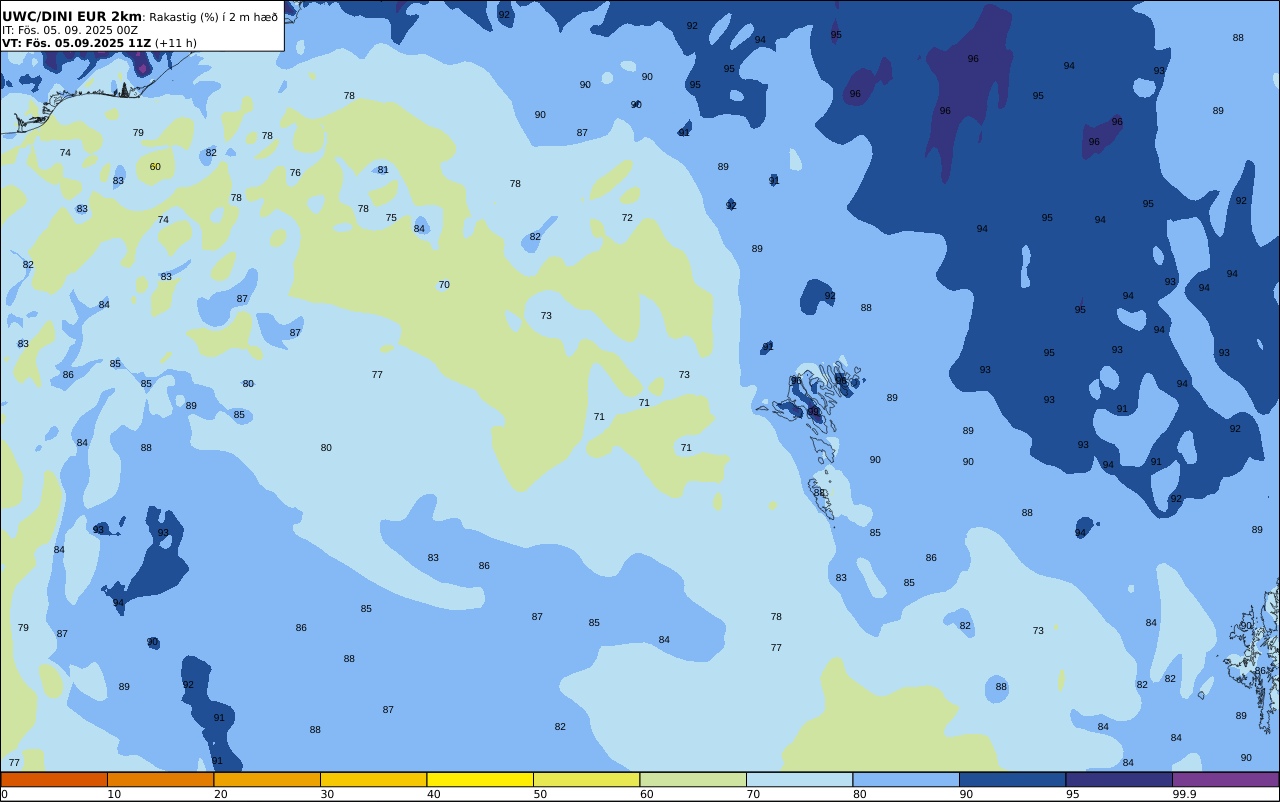1280x802 pixels.
Task: Click the 70–80 pale blue legend swatch
Action: 799,779
